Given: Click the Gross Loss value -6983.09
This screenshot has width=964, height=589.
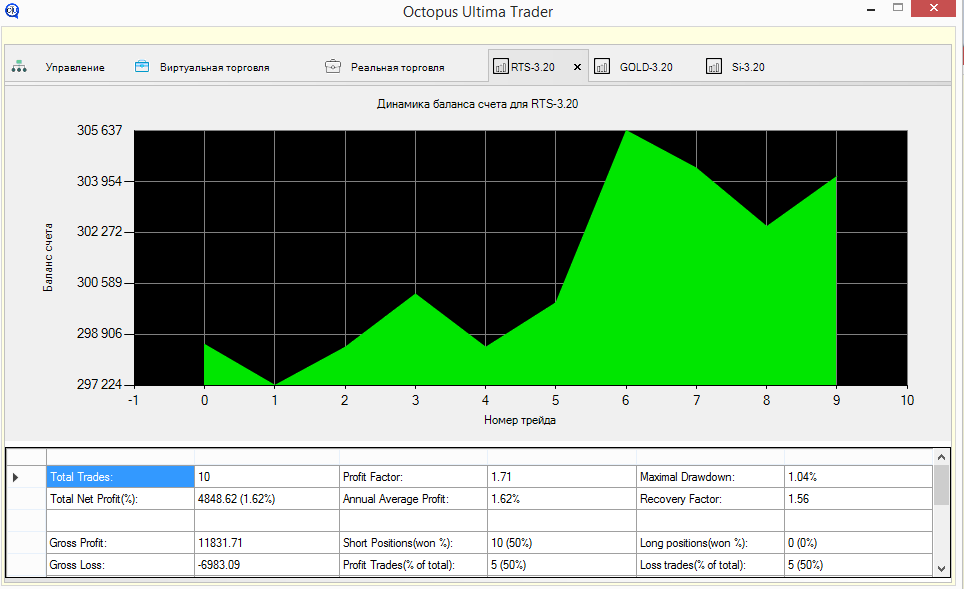Looking at the screenshot, I should click(267, 565).
